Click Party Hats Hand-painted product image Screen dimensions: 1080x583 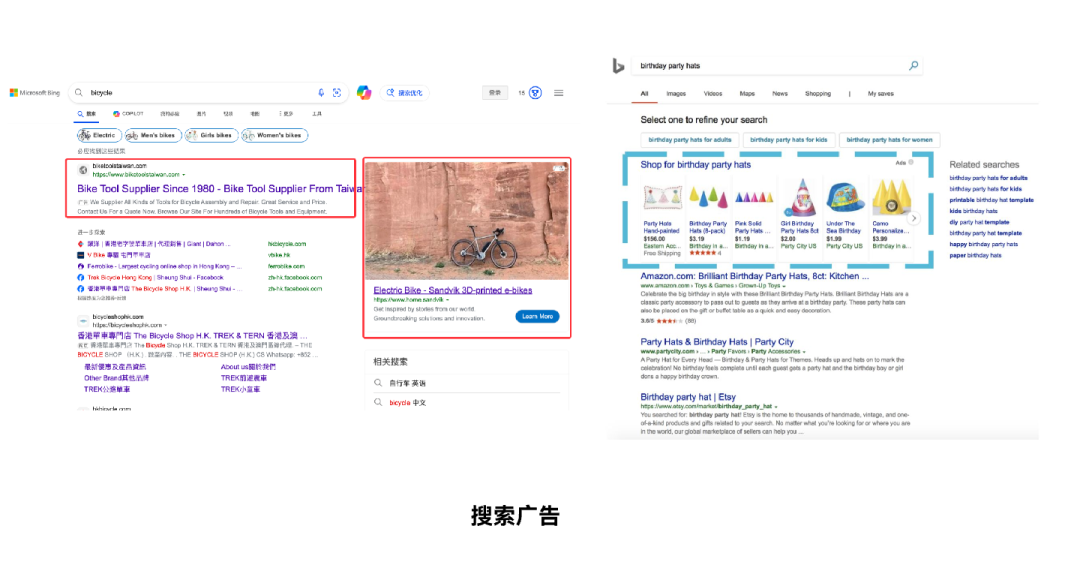(x=662, y=197)
